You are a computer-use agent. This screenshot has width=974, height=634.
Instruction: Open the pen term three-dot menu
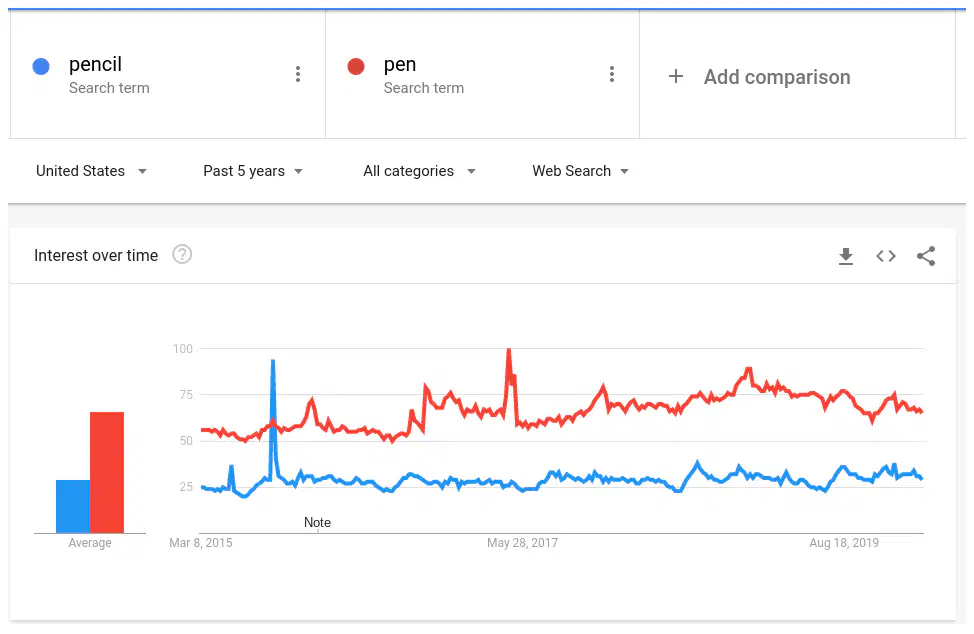coord(612,75)
